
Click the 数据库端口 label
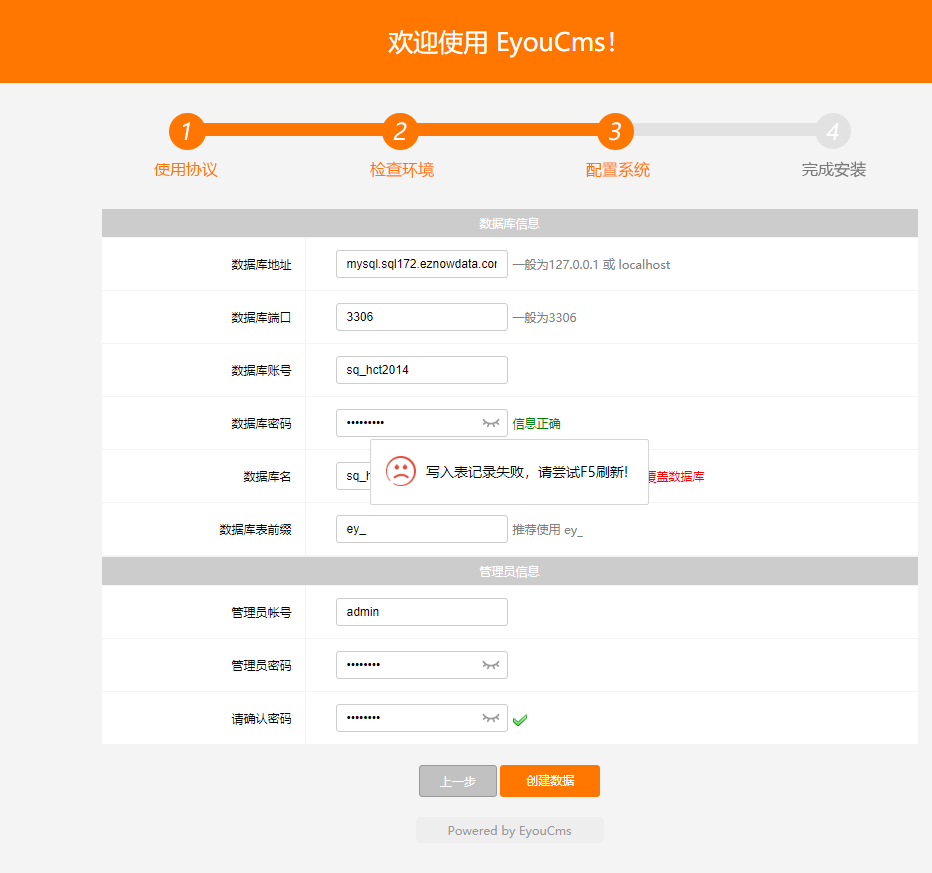262,318
